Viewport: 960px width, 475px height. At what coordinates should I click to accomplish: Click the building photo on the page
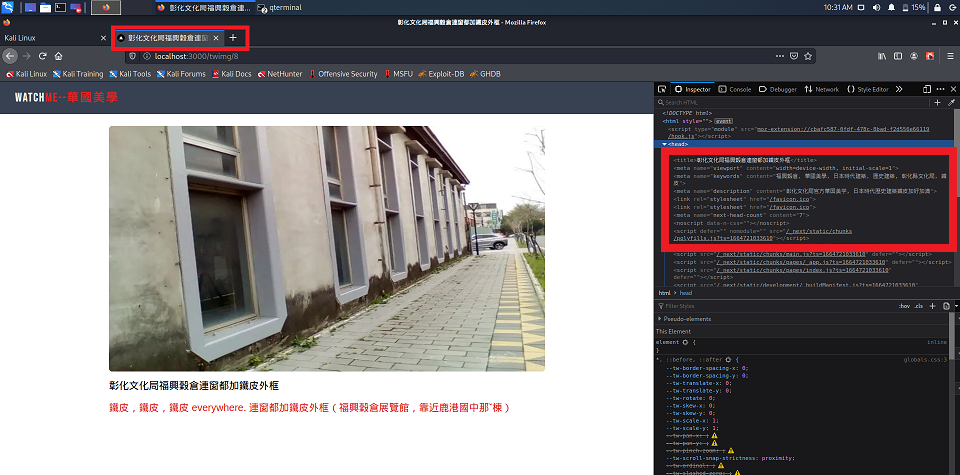[x=326, y=249]
